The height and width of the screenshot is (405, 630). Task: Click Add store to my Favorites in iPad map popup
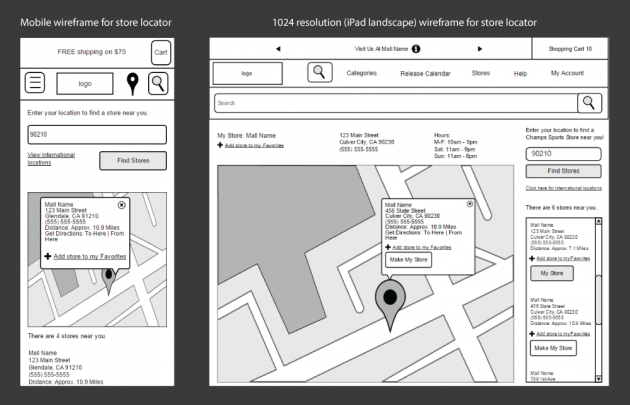pos(422,248)
